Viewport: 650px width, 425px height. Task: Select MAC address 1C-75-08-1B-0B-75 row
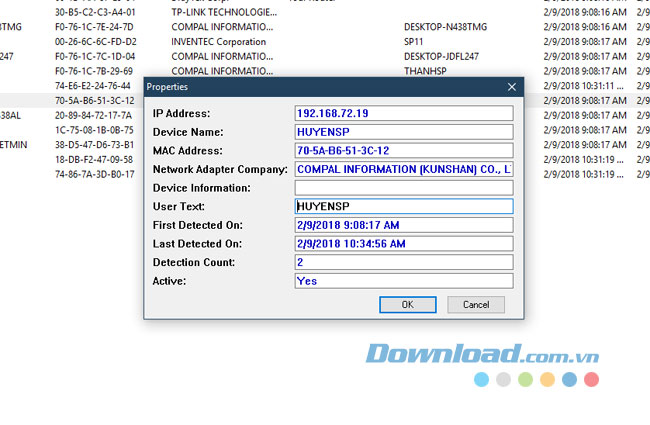pyautogui.click(x=94, y=130)
